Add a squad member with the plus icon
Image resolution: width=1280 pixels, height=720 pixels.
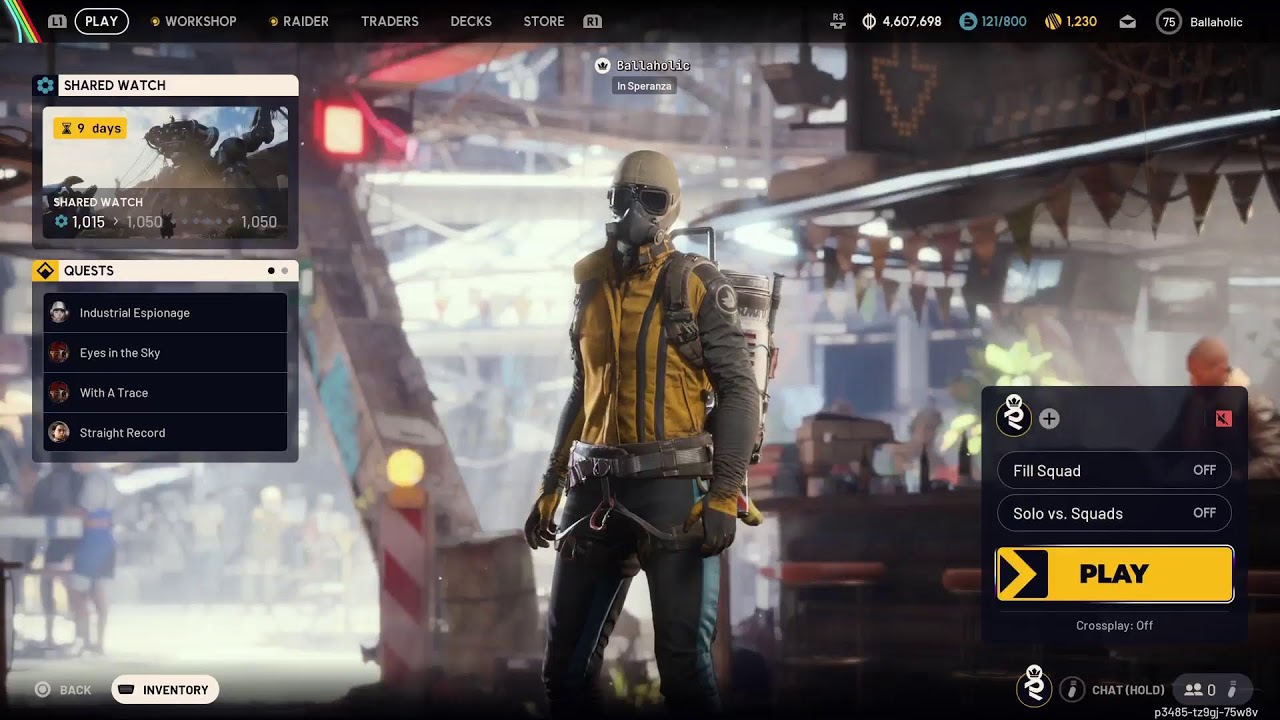click(x=1049, y=419)
